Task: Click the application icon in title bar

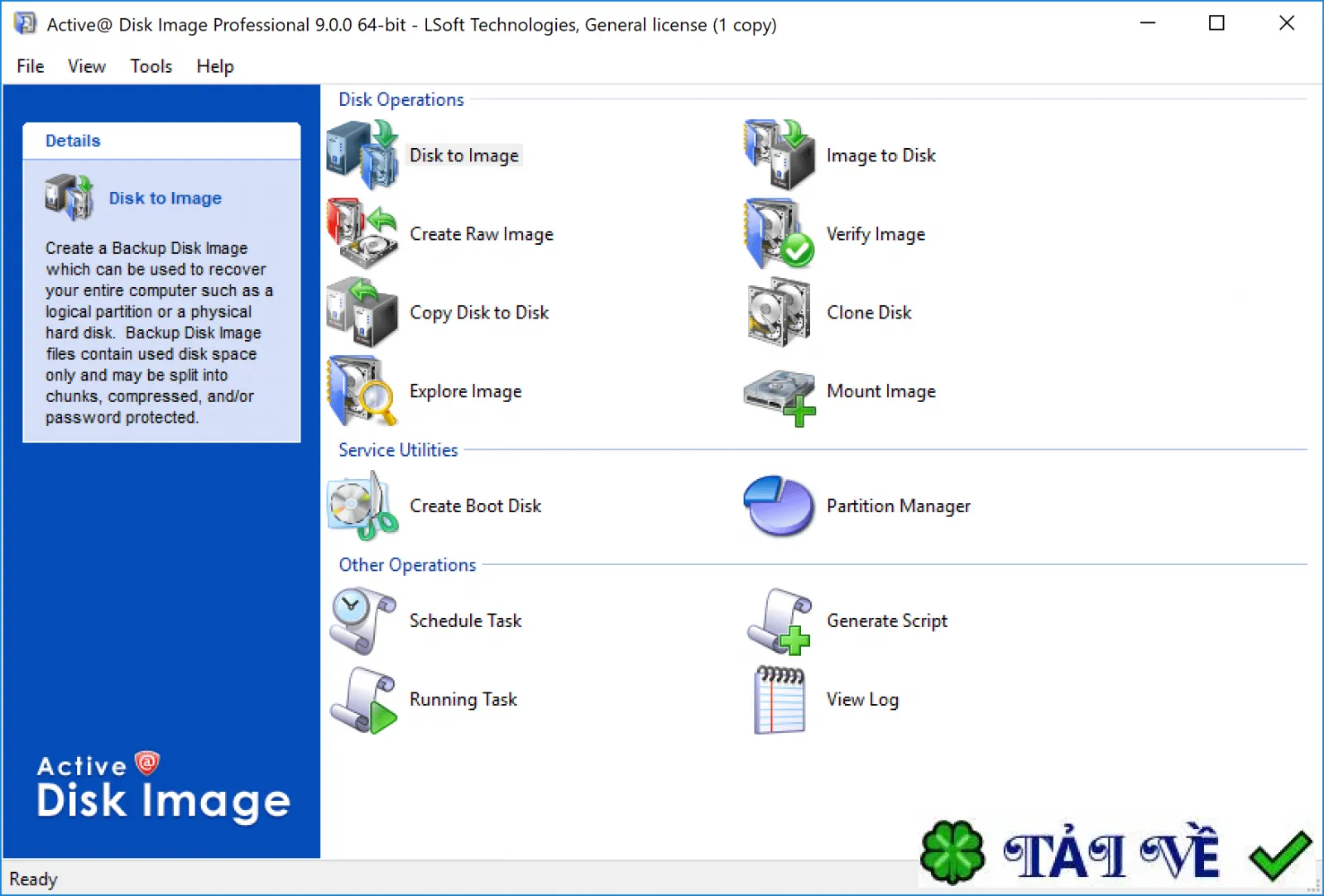Action: pos(26,24)
